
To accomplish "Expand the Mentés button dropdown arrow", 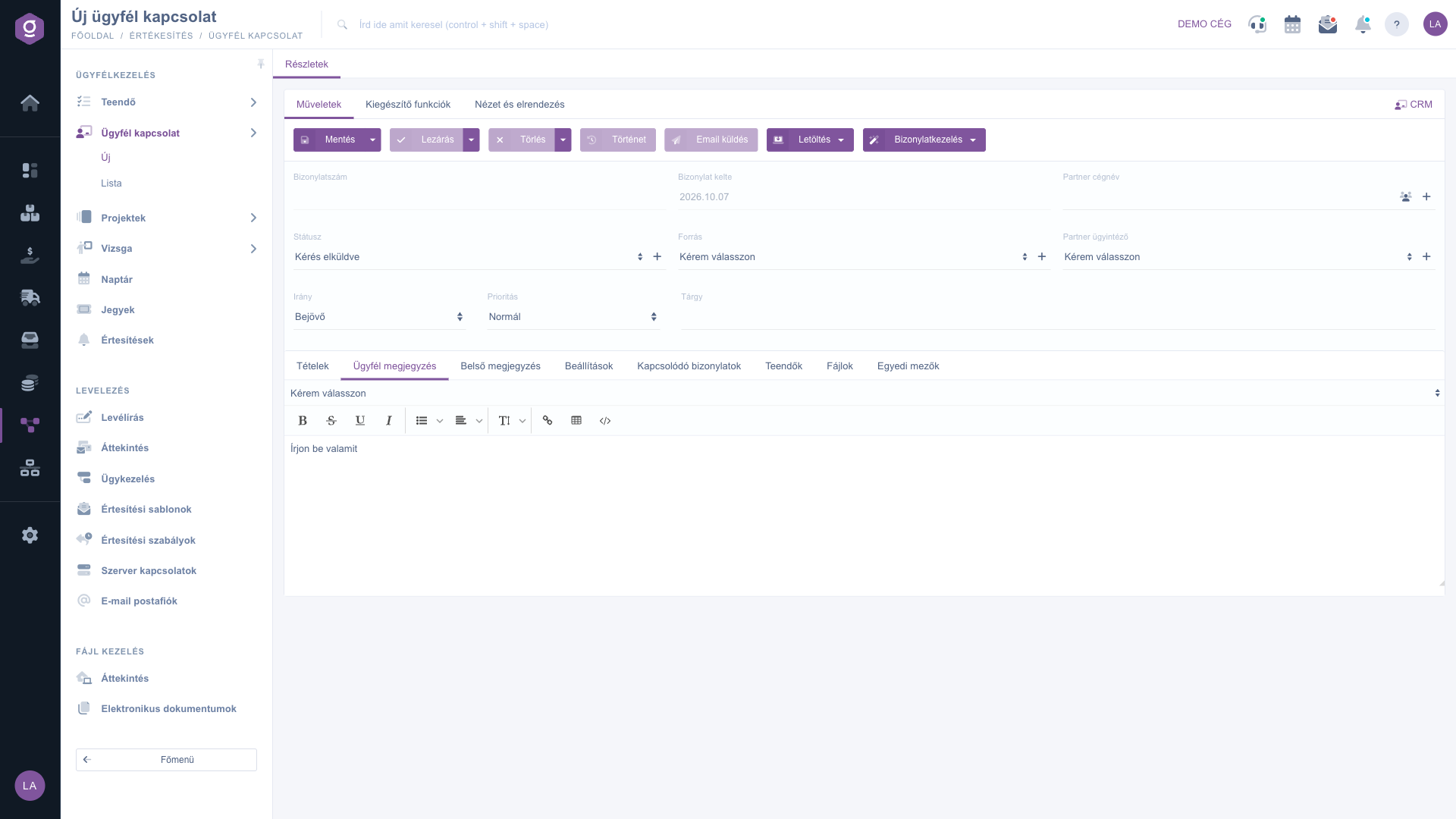I will (372, 140).
